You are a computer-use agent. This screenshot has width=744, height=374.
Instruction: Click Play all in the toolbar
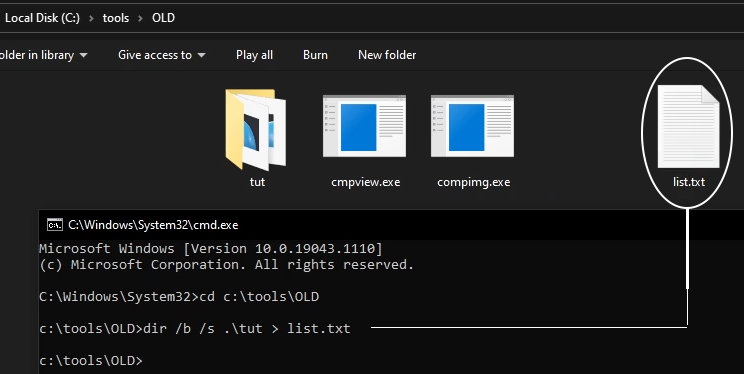254,55
